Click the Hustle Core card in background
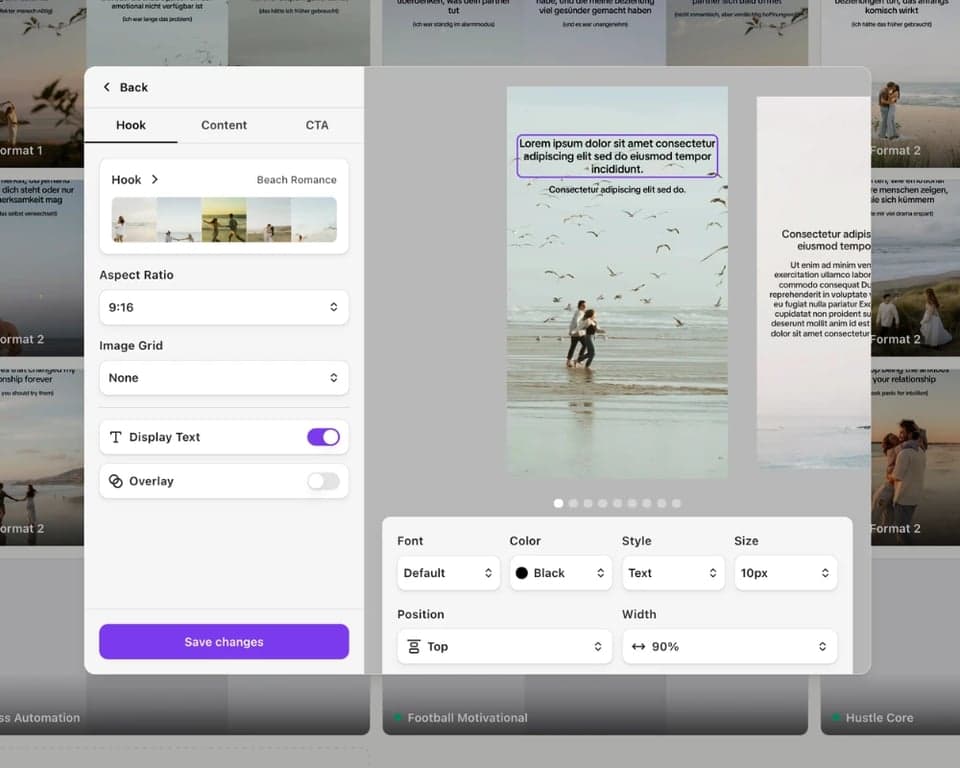This screenshot has width=960, height=768. [x=890, y=704]
